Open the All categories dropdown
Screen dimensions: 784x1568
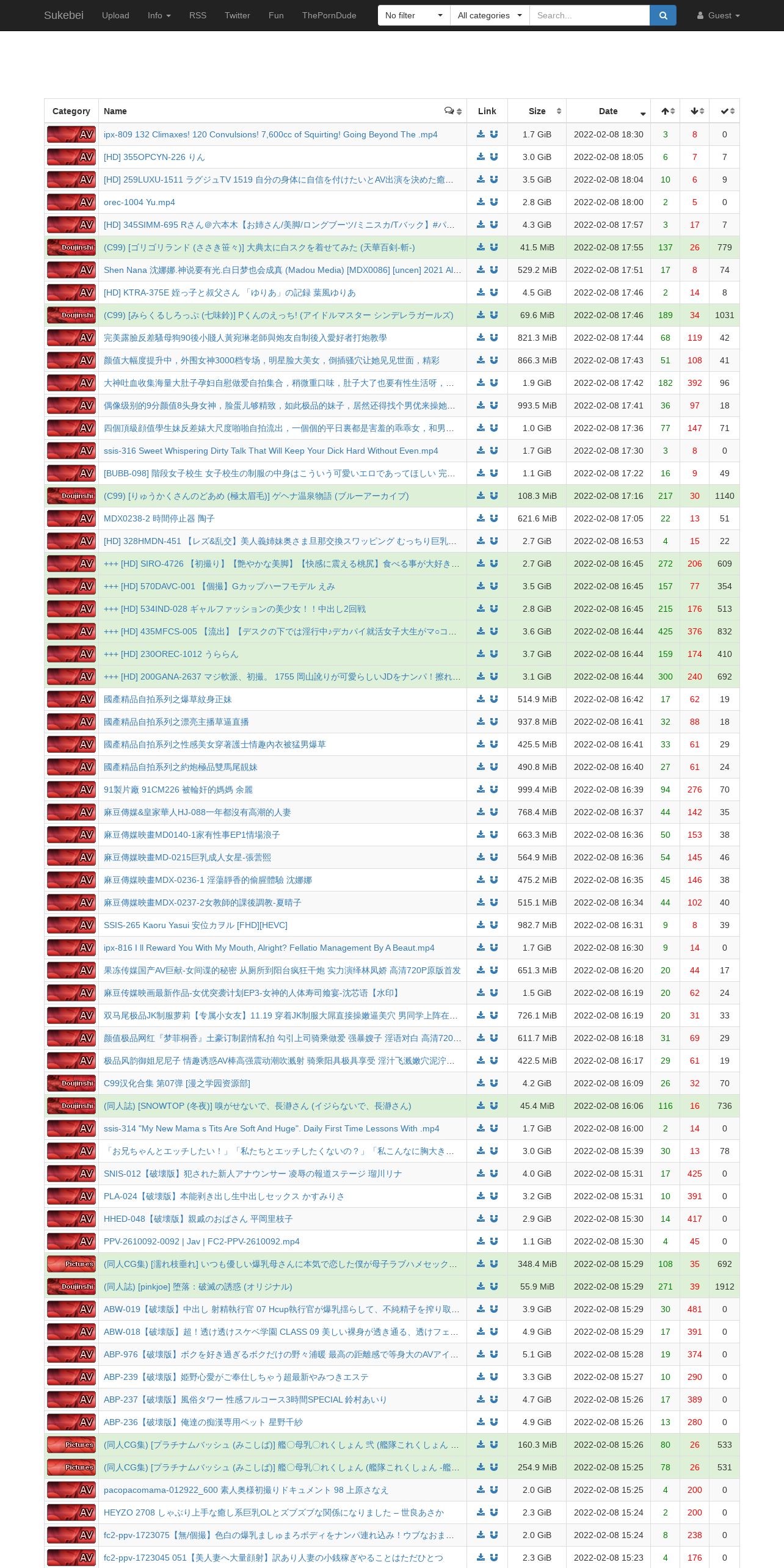coord(490,15)
